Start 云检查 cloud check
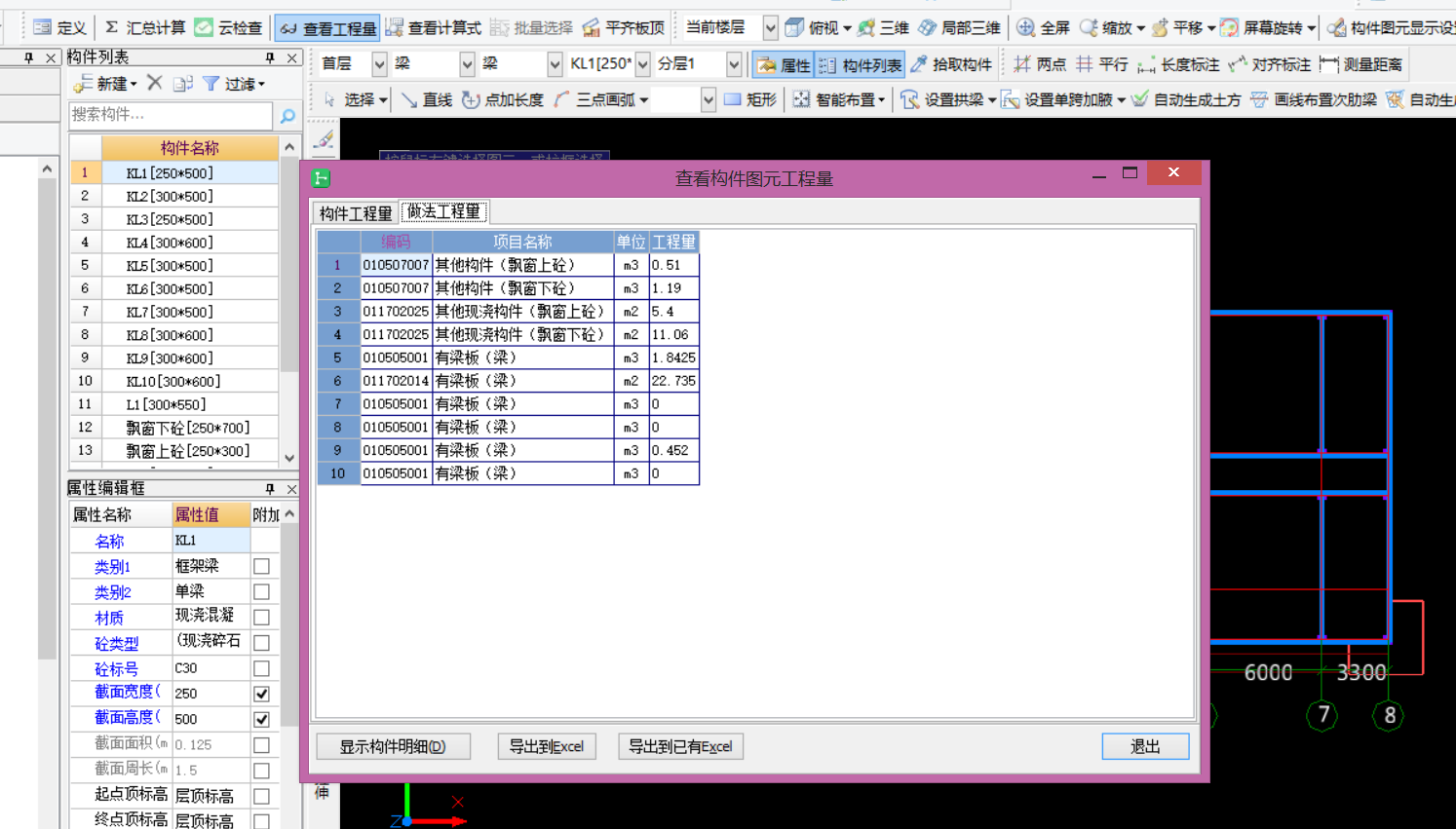This screenshot has height=829, width=1456. tap(229, 27)
